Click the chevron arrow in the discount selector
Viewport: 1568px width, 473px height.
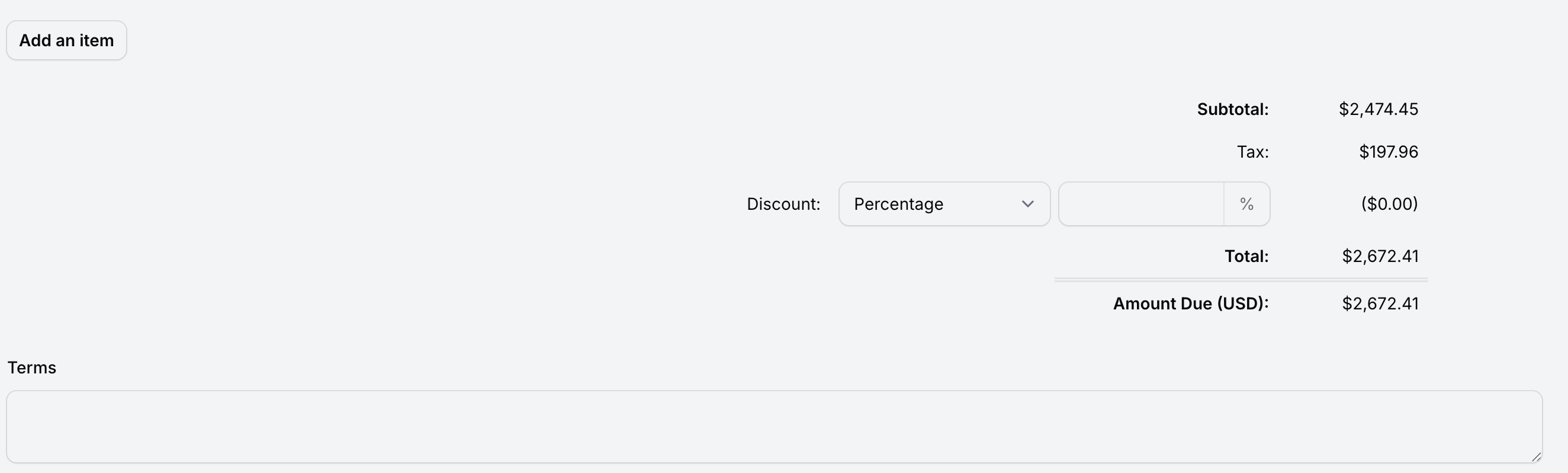click(x=1027, y=203)
